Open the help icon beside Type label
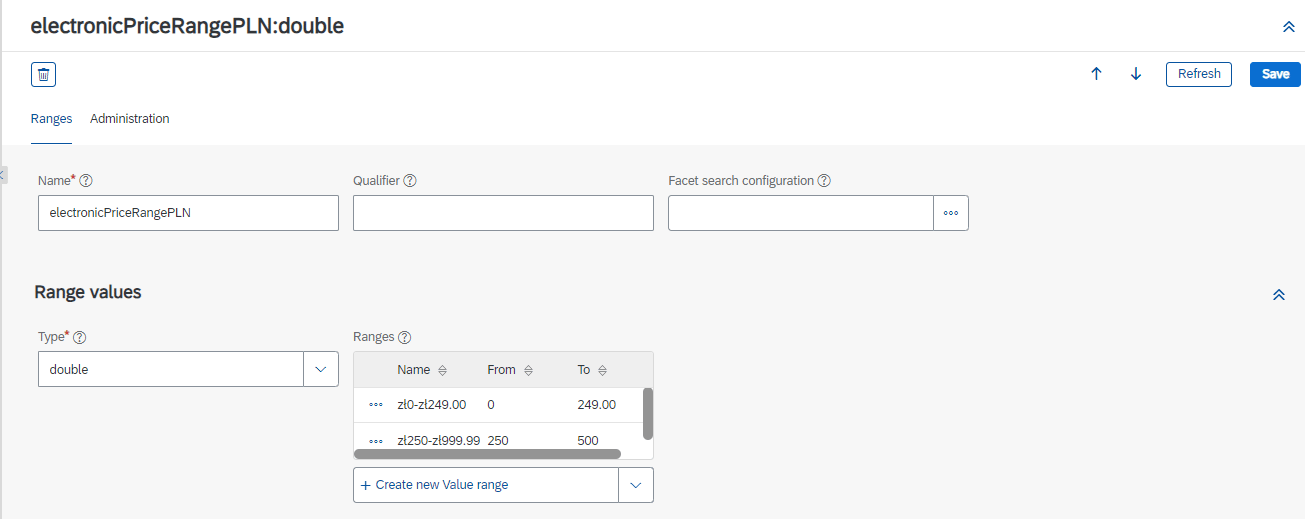Image resolution: width=1305 pixels, height=519 pixels. coord(80,337)
